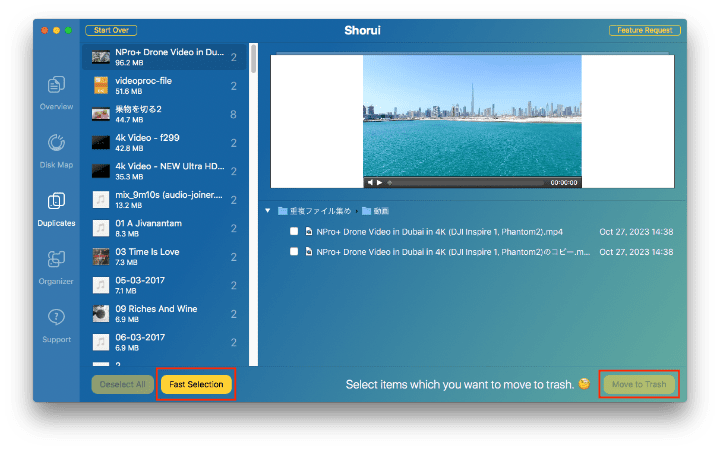Screen dimensions: 720x449
Task: Play the Dubai drone video preview
Action: [x=380, y=182]
